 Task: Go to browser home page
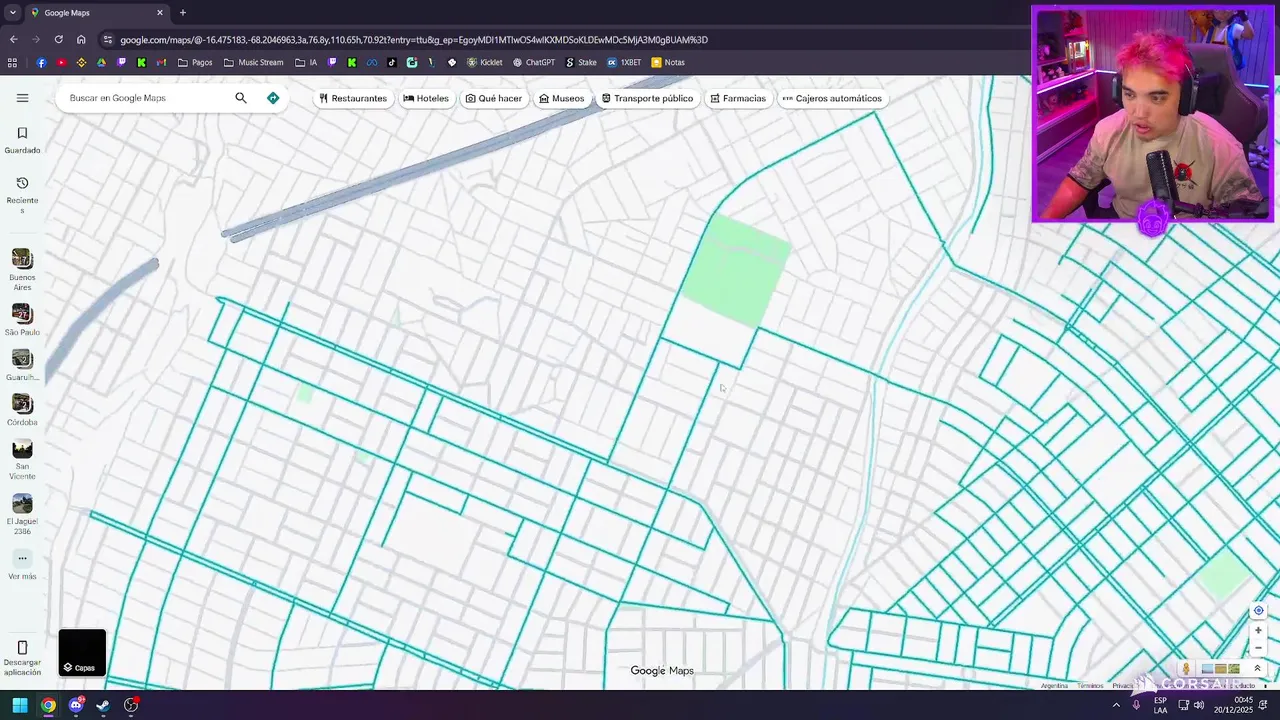(x=81, y=40)
